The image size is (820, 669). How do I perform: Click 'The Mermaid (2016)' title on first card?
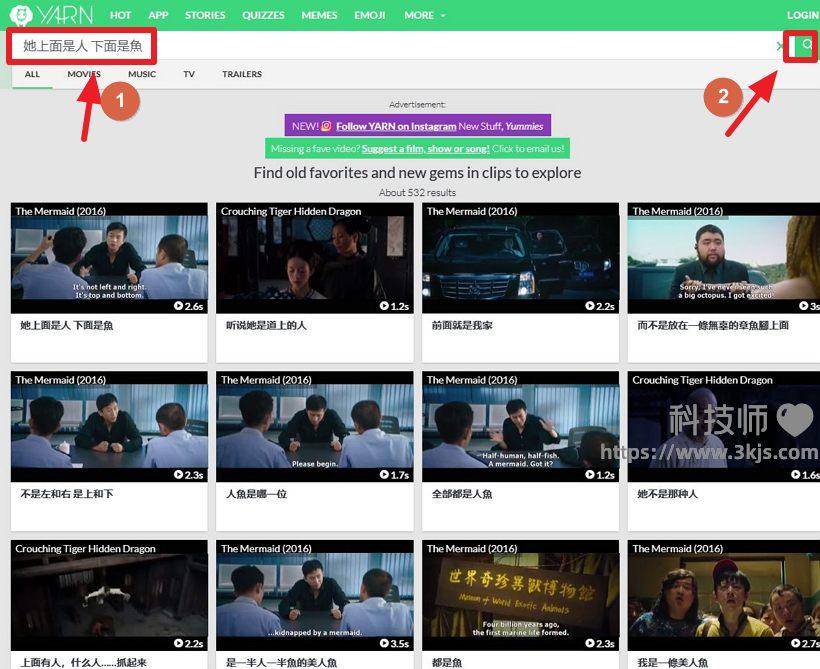click(60, 211)
